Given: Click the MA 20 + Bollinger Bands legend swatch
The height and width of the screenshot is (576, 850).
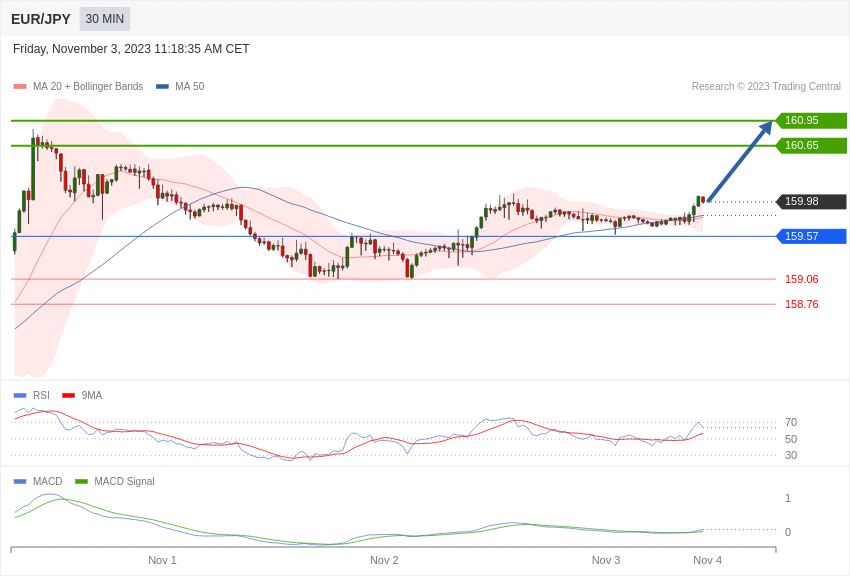Looking at the screenshot, I should point(20,87).
